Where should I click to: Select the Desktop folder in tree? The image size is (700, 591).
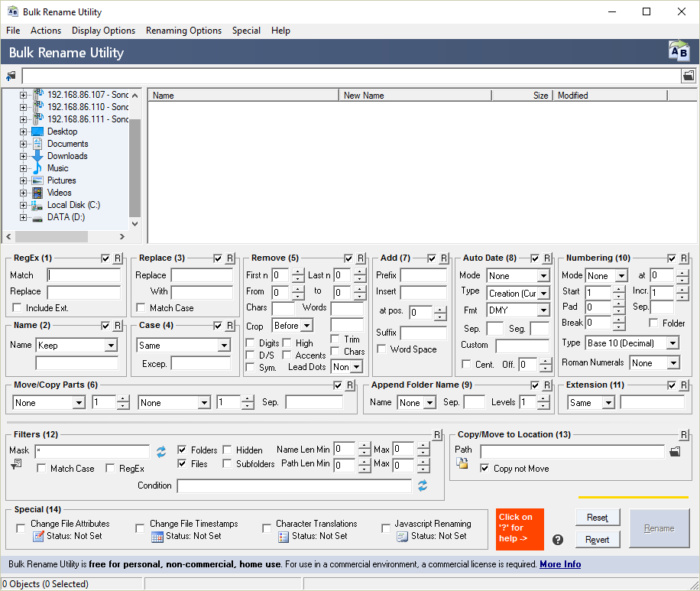(62, 131)
